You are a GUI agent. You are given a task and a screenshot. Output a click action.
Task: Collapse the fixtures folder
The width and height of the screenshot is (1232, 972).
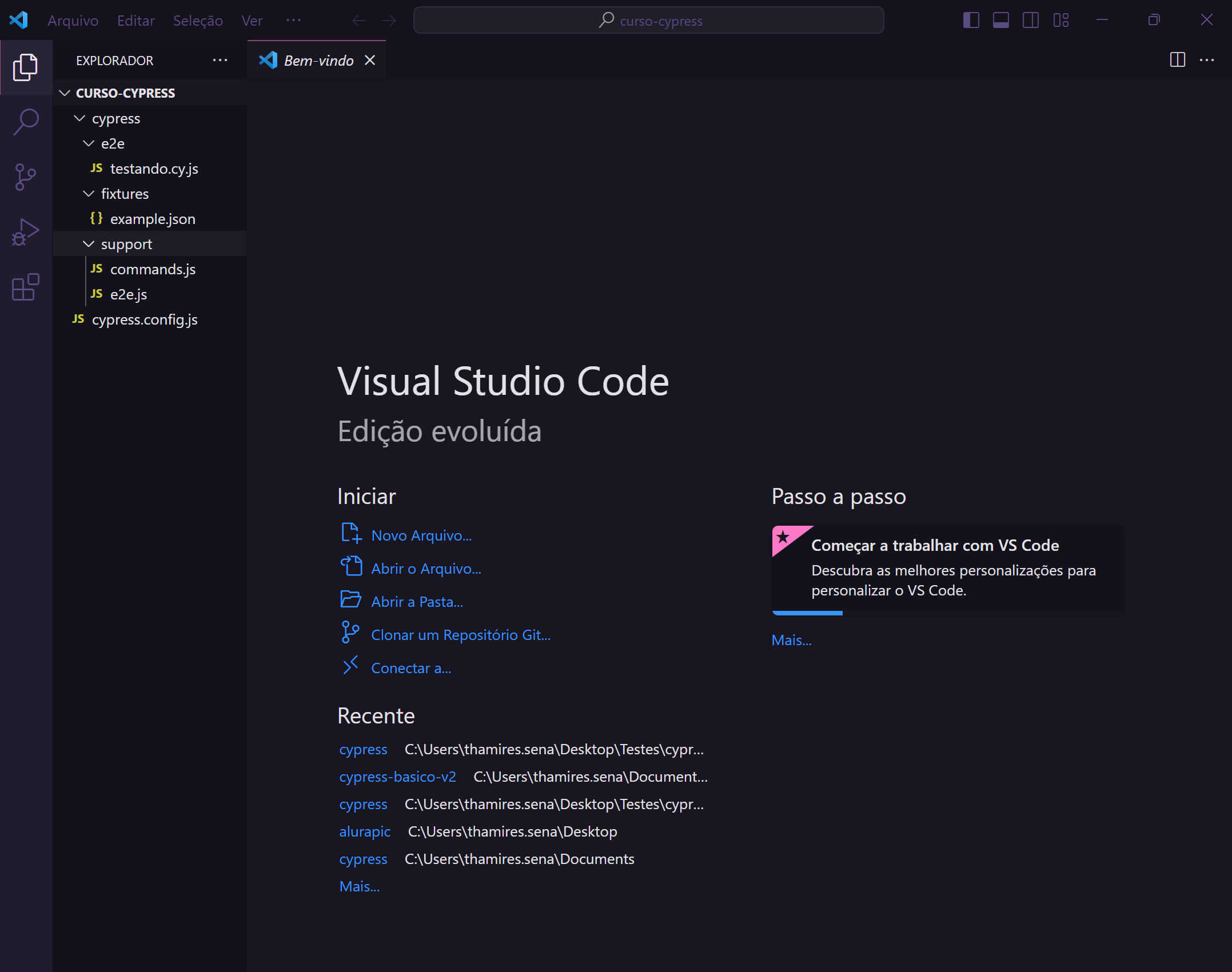(x=89, y=194)
